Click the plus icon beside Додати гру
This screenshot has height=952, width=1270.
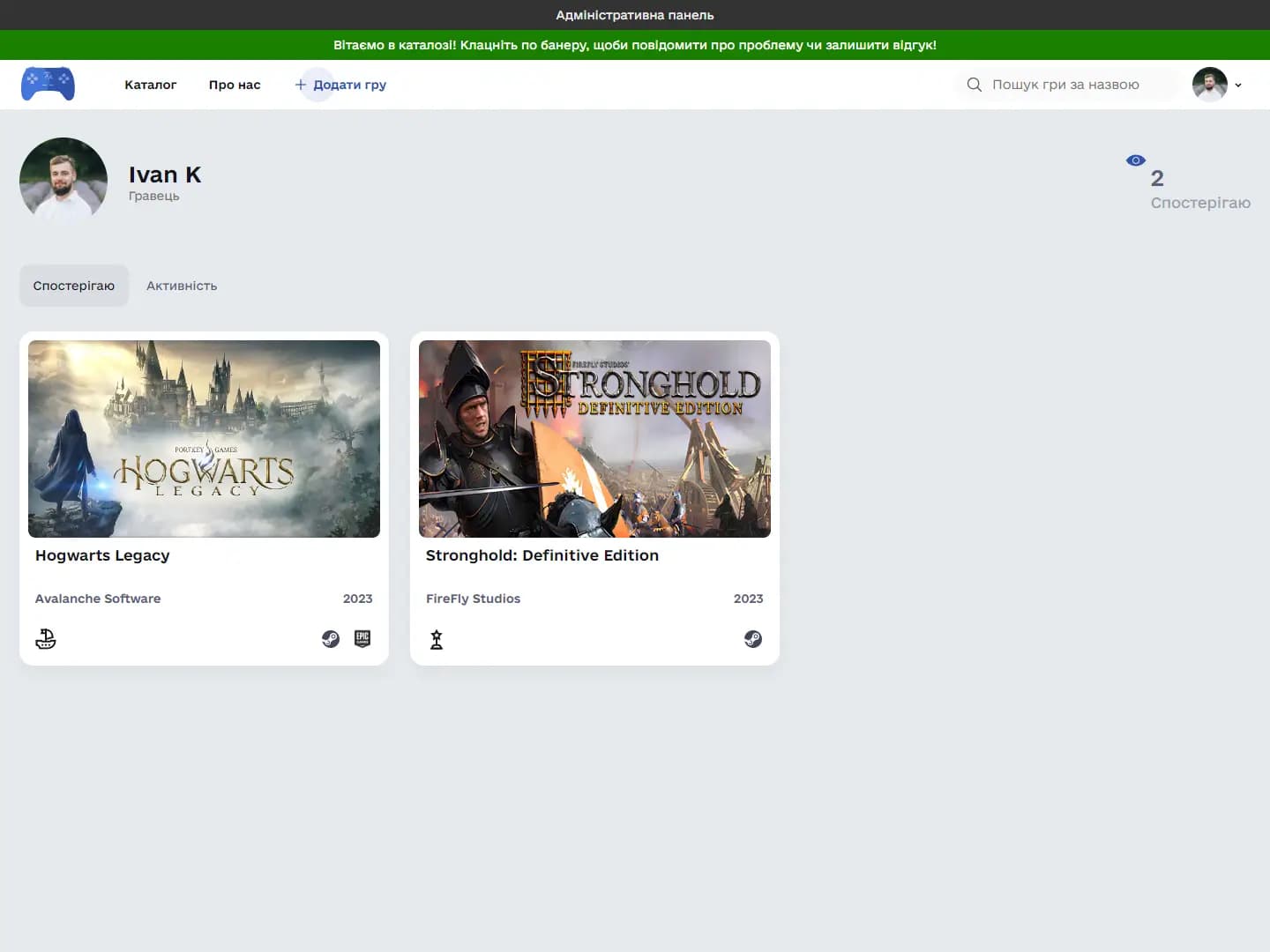click(301, 85)
